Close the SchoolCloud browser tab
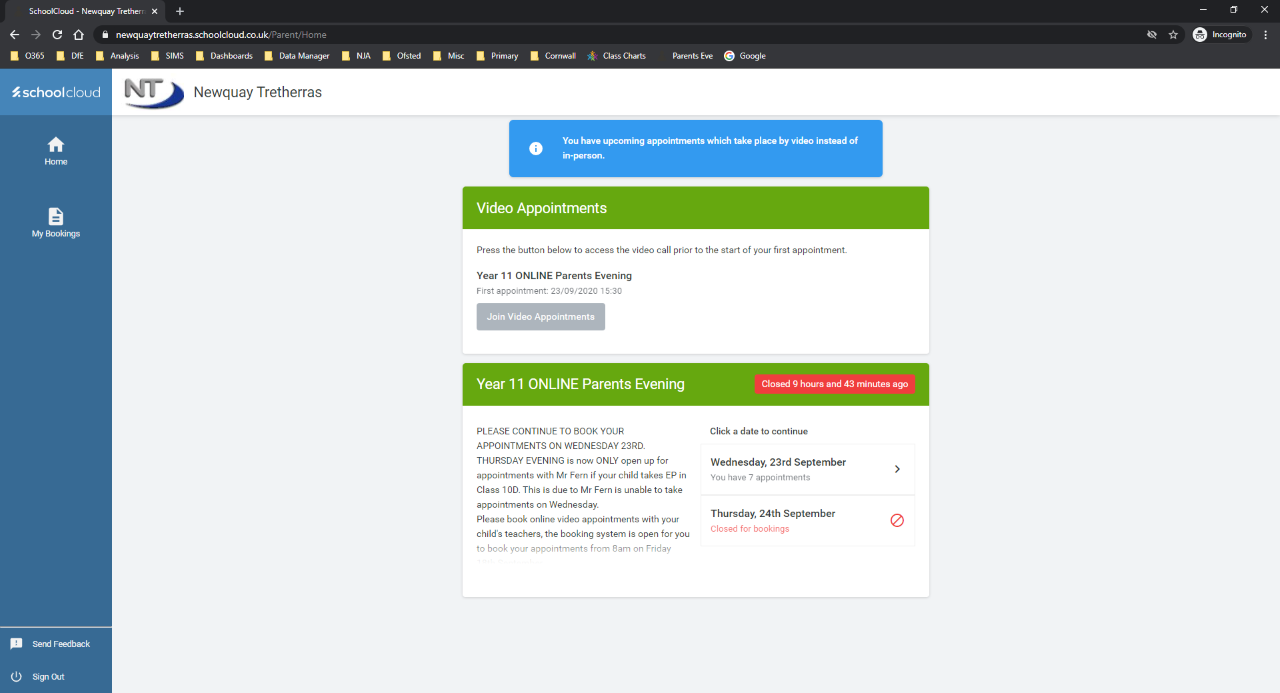This screenshot has height=693, width=1280. pyautogui.click(x=154, y=11)
